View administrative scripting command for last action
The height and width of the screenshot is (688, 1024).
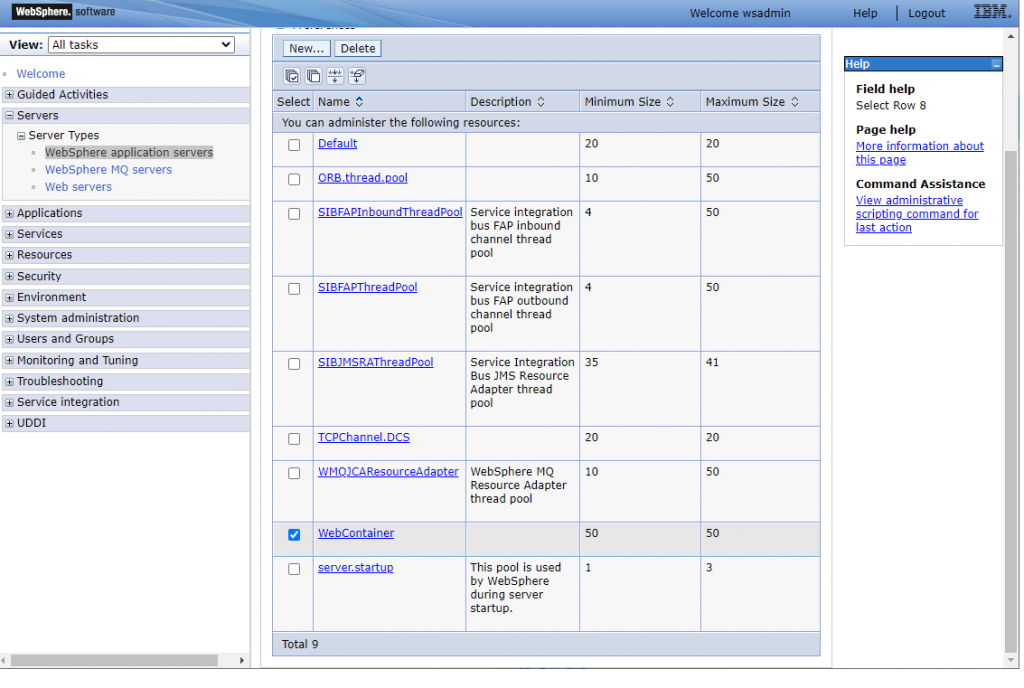pos(917,214)
